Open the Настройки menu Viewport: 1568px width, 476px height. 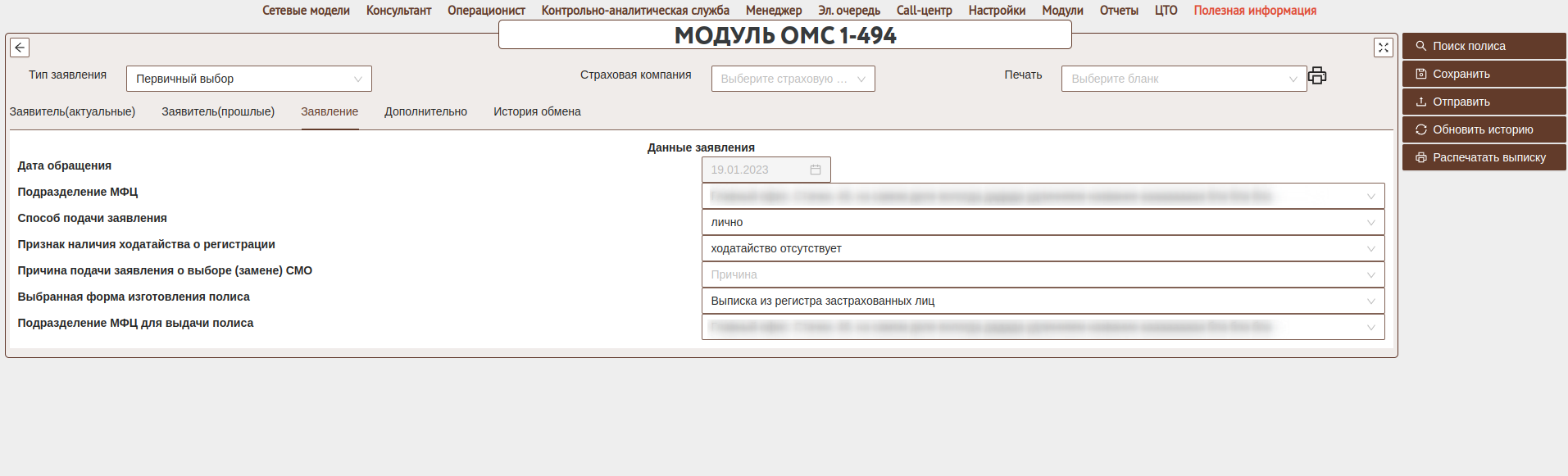(x=997, y=11)
